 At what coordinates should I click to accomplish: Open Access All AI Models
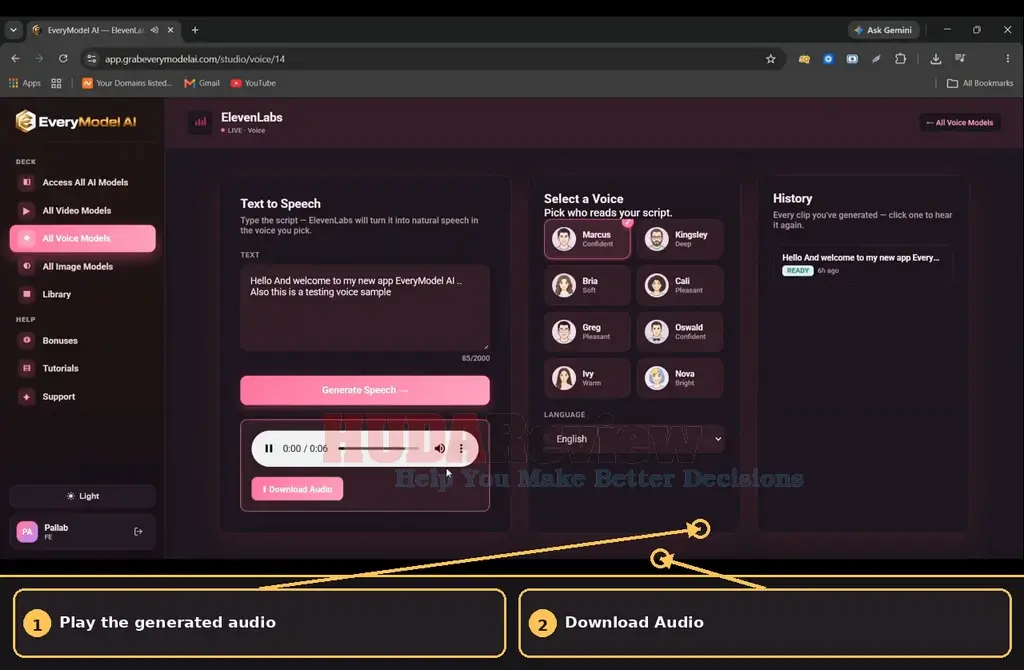[83, 182]
